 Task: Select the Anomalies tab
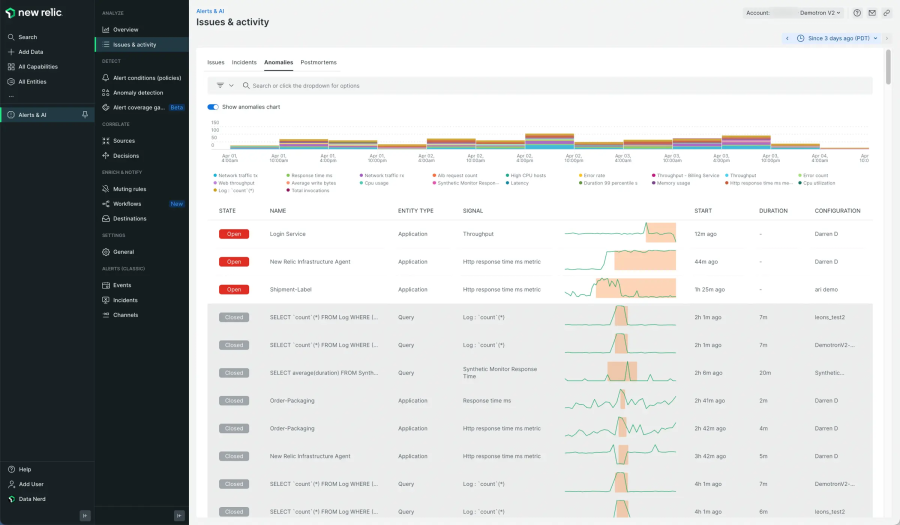pos(278,62)
